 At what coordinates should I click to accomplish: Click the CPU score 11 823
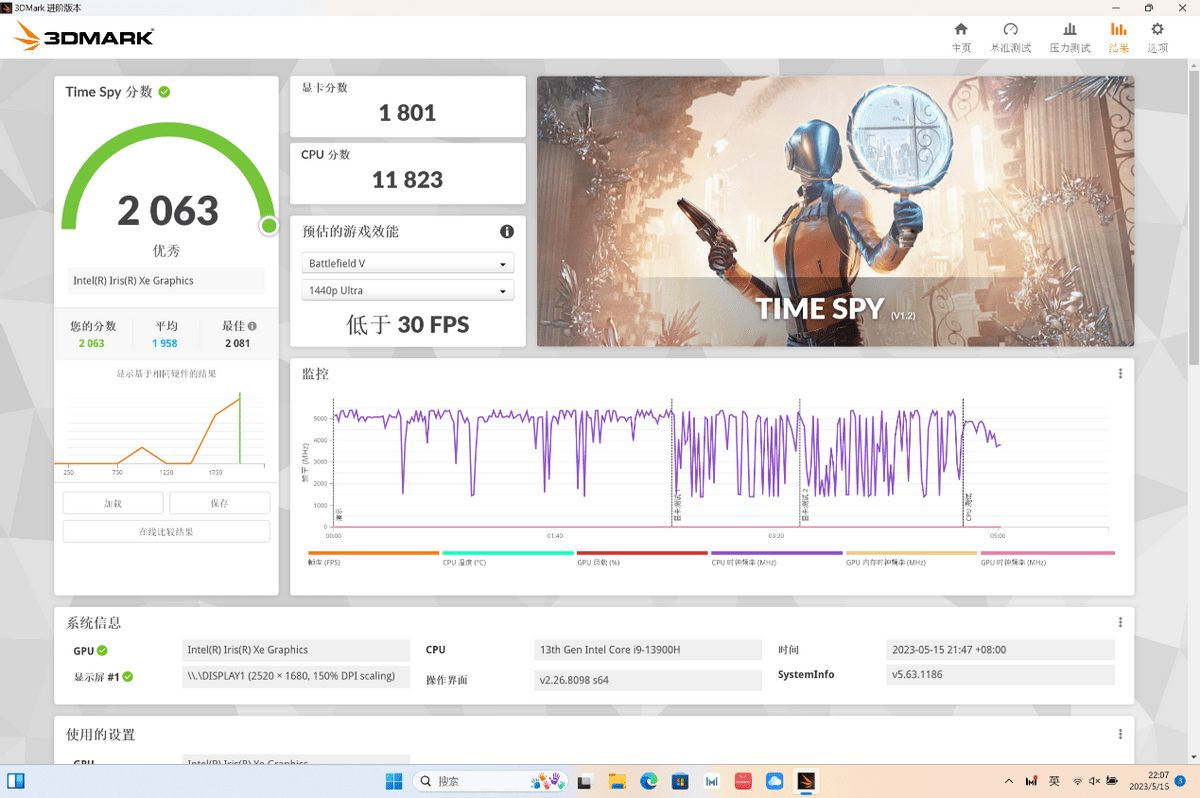407,180
